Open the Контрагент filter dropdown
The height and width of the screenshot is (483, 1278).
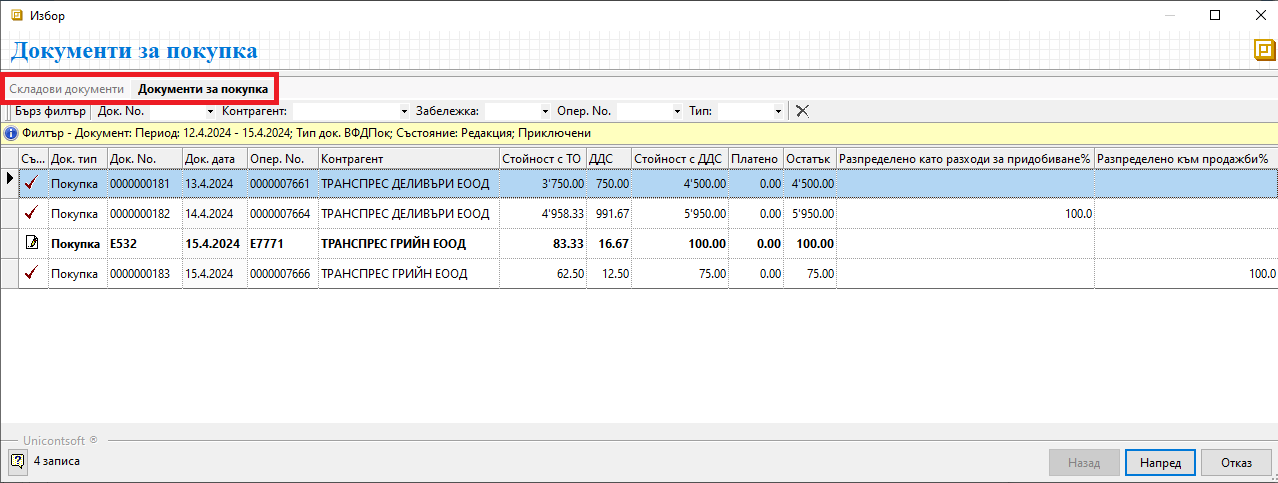(x=404, y=111)
